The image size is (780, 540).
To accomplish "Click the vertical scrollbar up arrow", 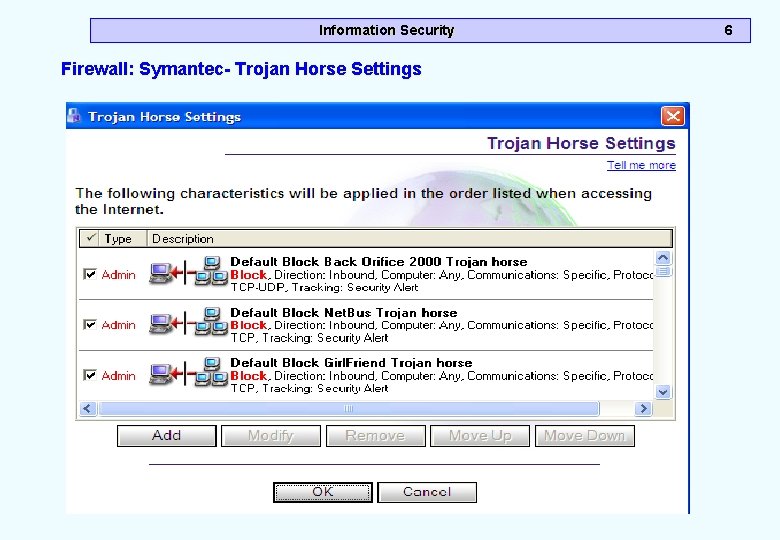I will tap(663, 258).
